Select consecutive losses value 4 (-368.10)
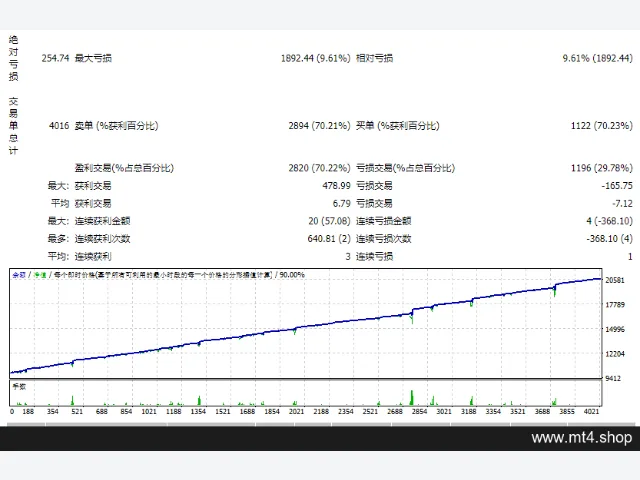 pyautogui.click(x=609, y=221)
